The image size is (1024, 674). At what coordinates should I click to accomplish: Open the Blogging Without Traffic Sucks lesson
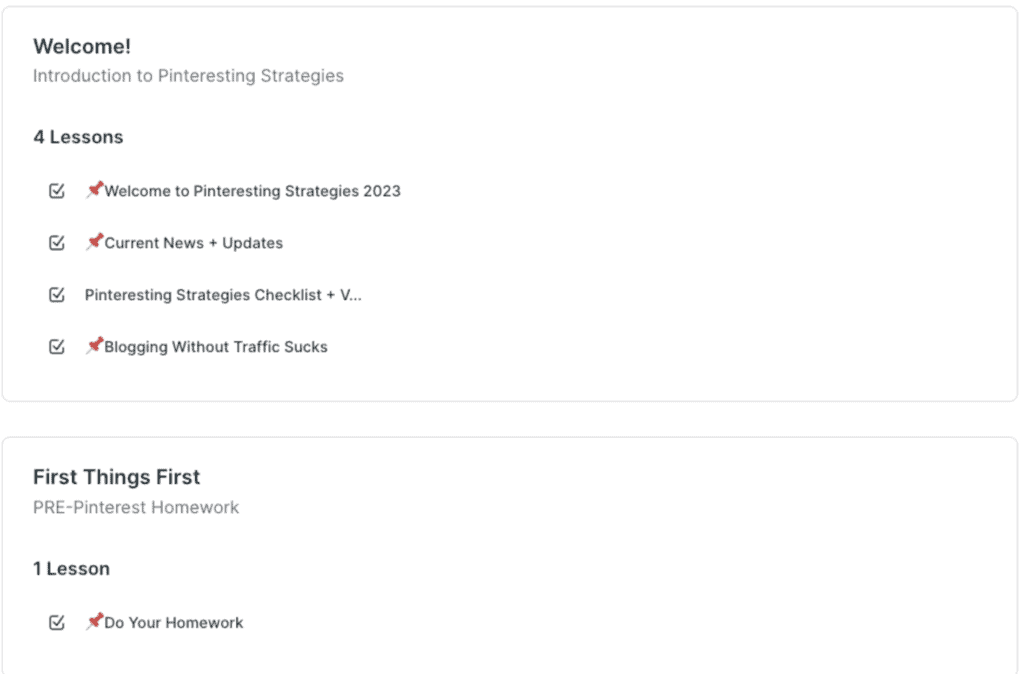(215, 346)
